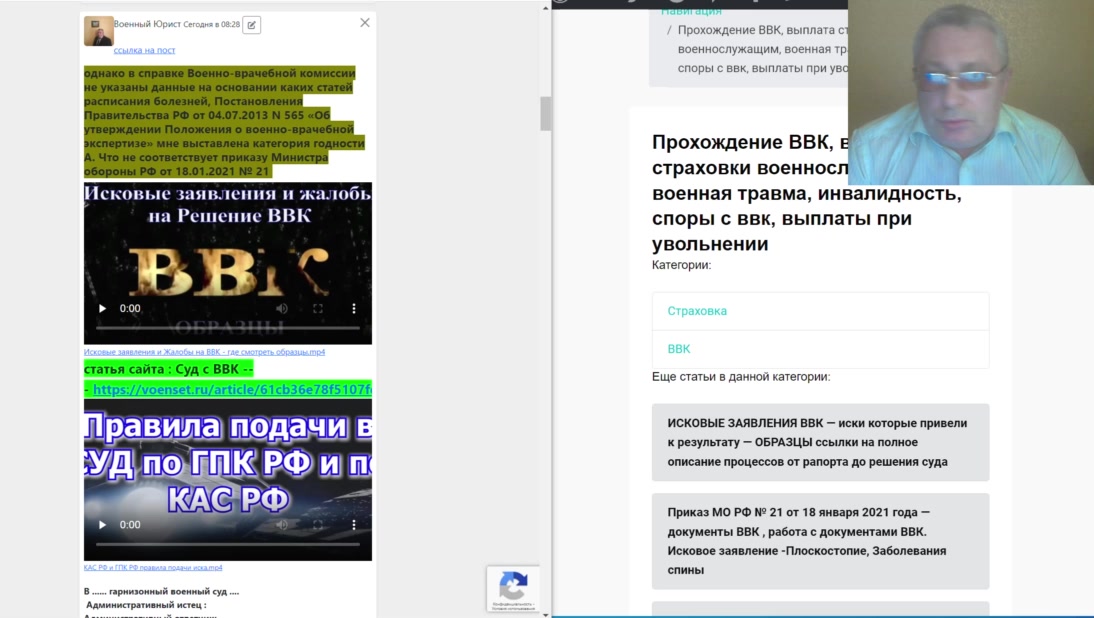Viewport: 1094px width, 618px height.
Task: Open the 'Приказ МО РФ № 21' article card
Action: pyautogui.click(x=820, y=541)
